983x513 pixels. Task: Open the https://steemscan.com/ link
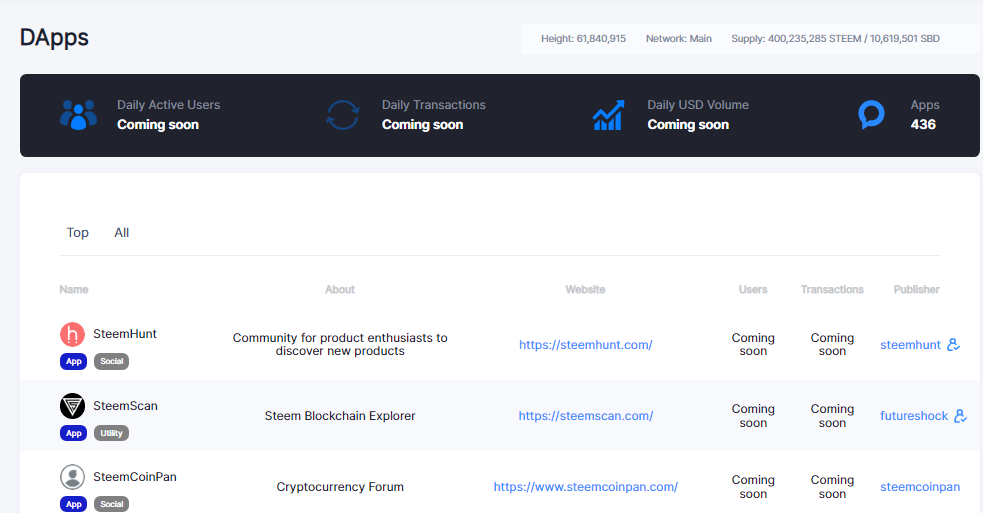(x=586, y=416)
